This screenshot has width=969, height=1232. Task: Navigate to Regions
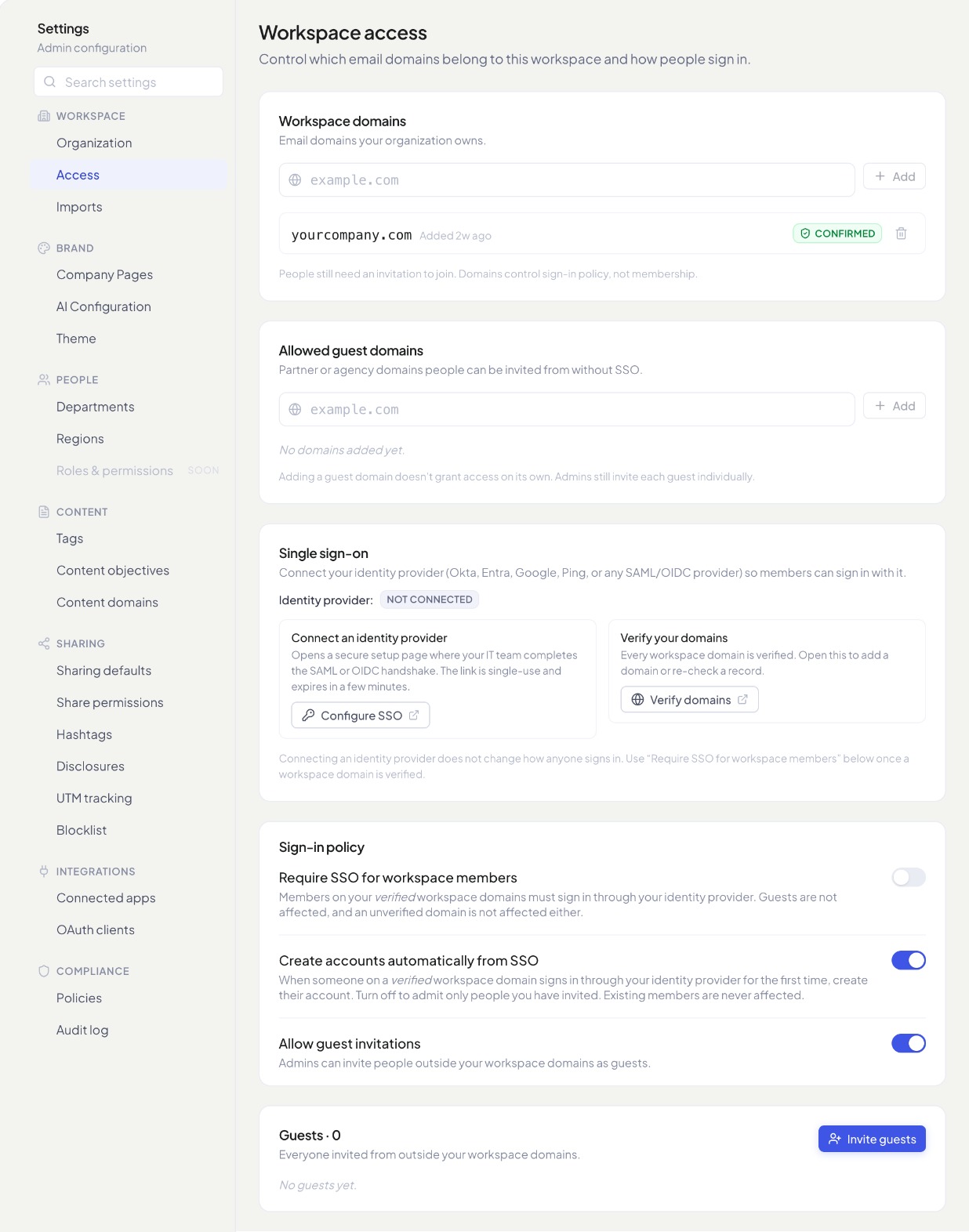(x=129, y=439)
